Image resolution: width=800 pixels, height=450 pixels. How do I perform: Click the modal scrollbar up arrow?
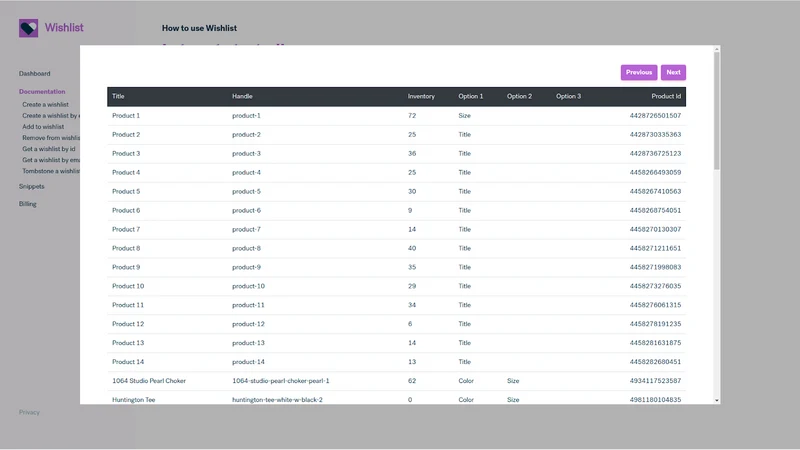pos(717,49)
